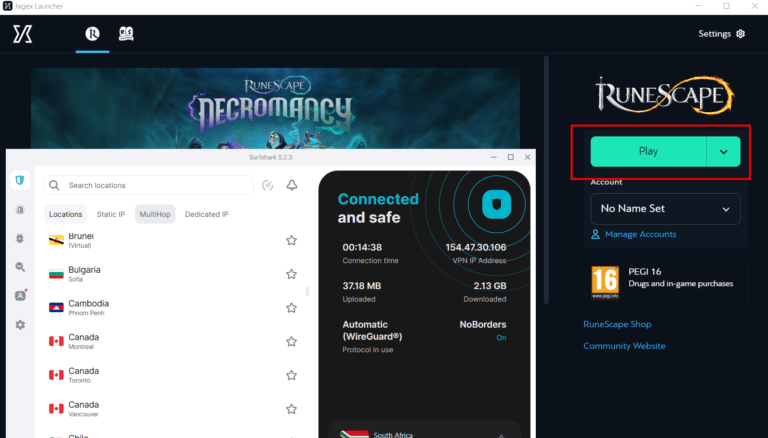768x438 pixels.
Task: Open the Surfshark Alert sidebar icon
Action: coord(20,209)
